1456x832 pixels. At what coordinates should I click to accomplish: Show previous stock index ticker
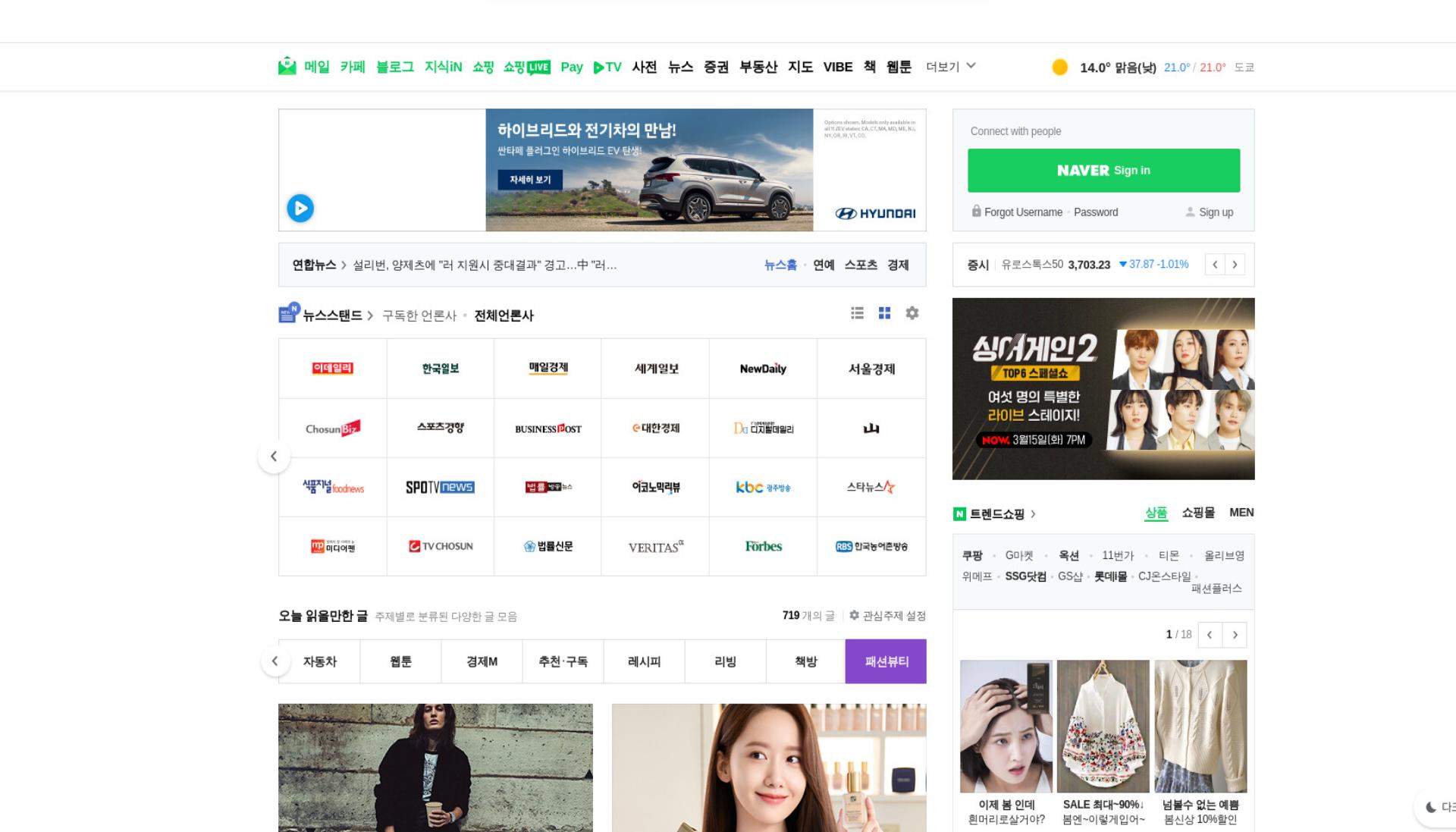point(1215,265)
